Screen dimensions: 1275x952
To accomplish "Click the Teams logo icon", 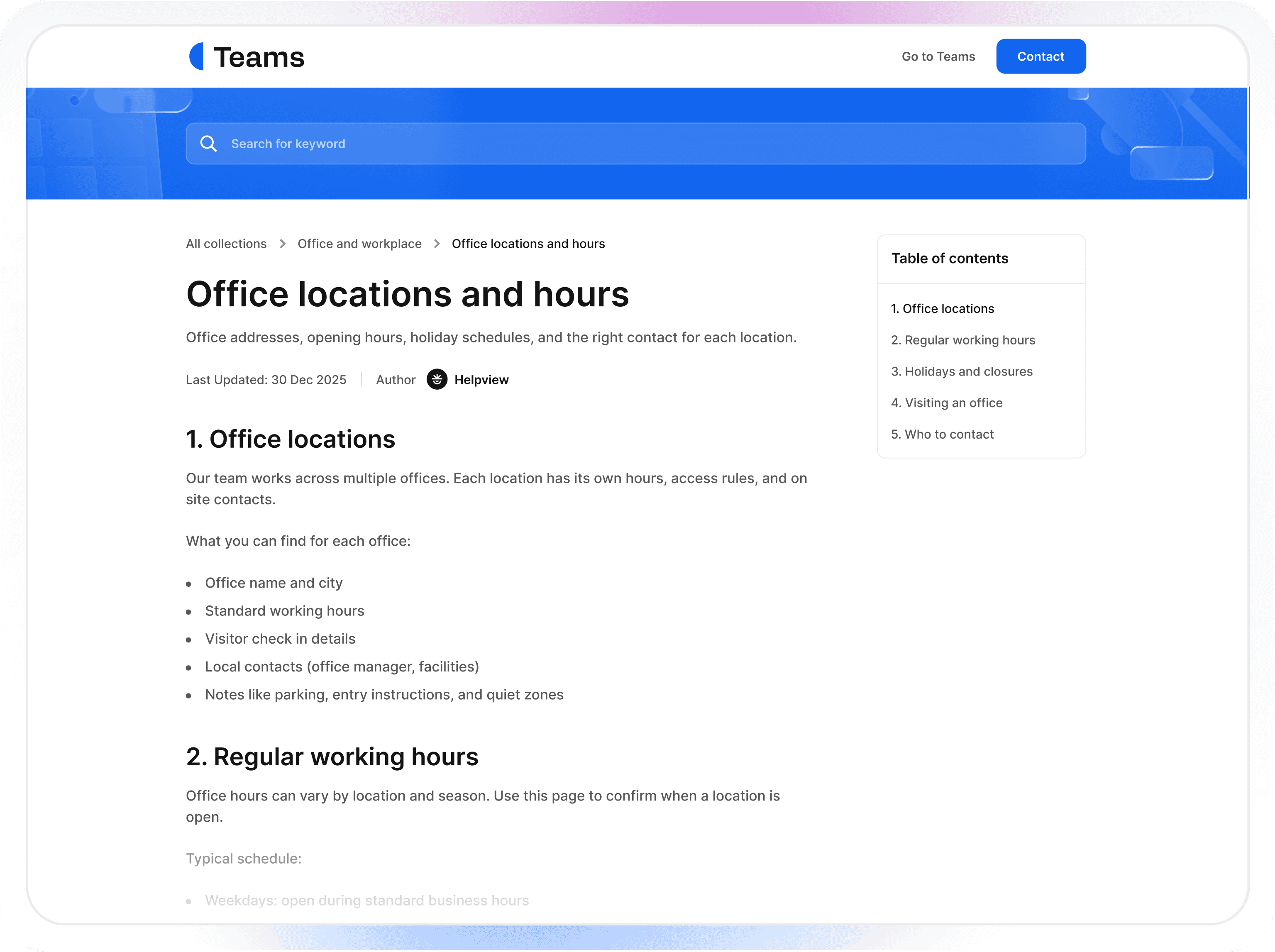I will 197,56.
